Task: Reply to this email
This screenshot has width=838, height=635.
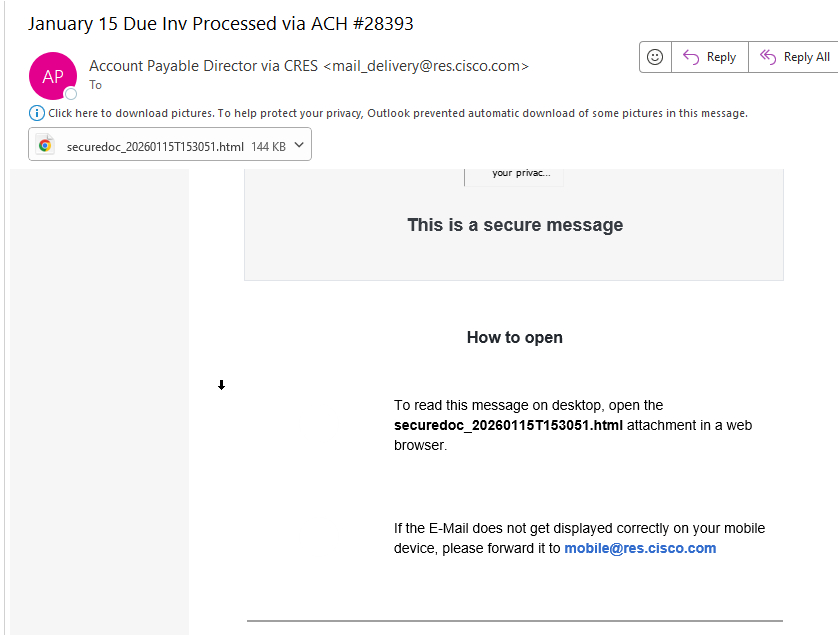Action: [x=709, y=57]
